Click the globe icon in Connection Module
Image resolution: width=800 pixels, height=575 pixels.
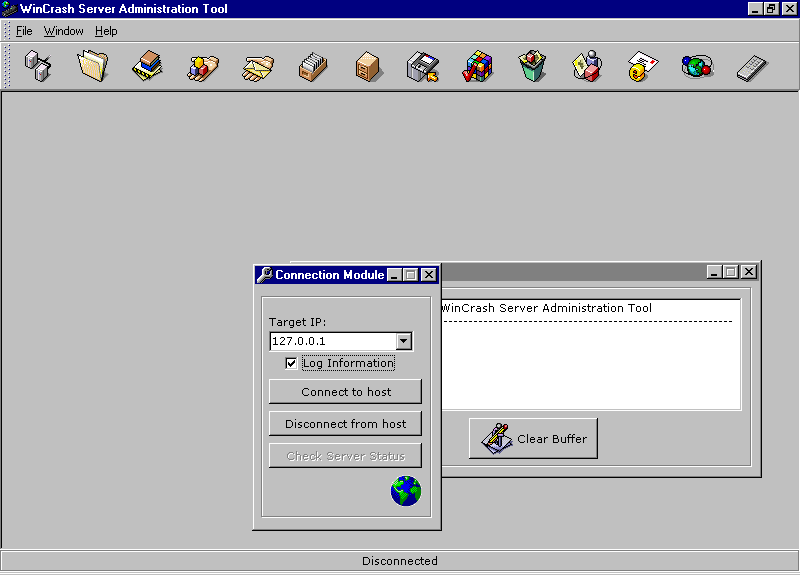point(405,491)
